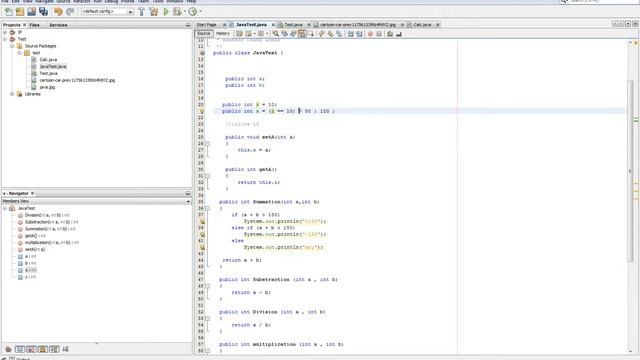Click the lightbulb hint on line 21
The width and height of the screenshot is (640, 360).
[202, 111]
